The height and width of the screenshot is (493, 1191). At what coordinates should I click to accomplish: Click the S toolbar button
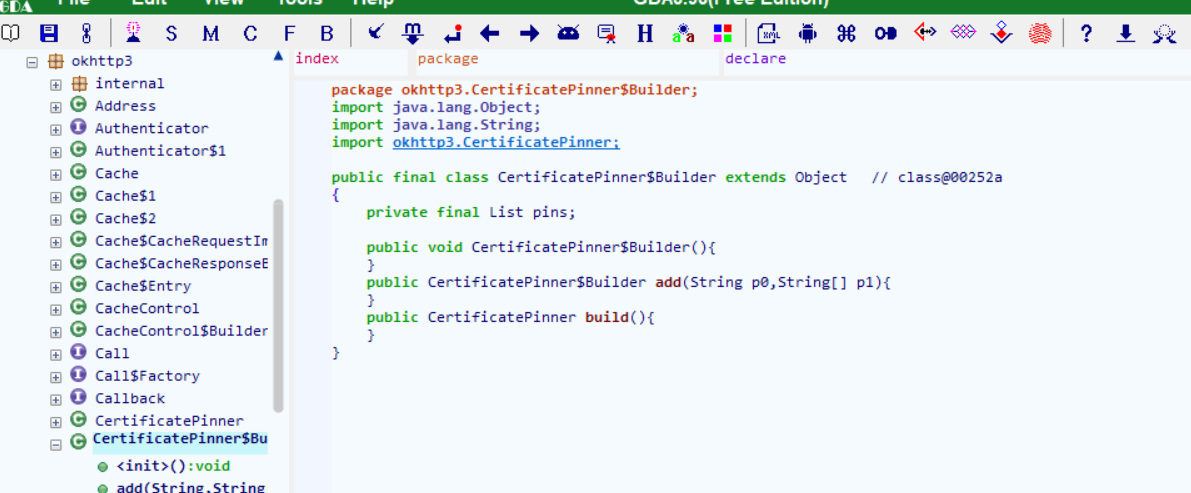(x=171, y=34)
